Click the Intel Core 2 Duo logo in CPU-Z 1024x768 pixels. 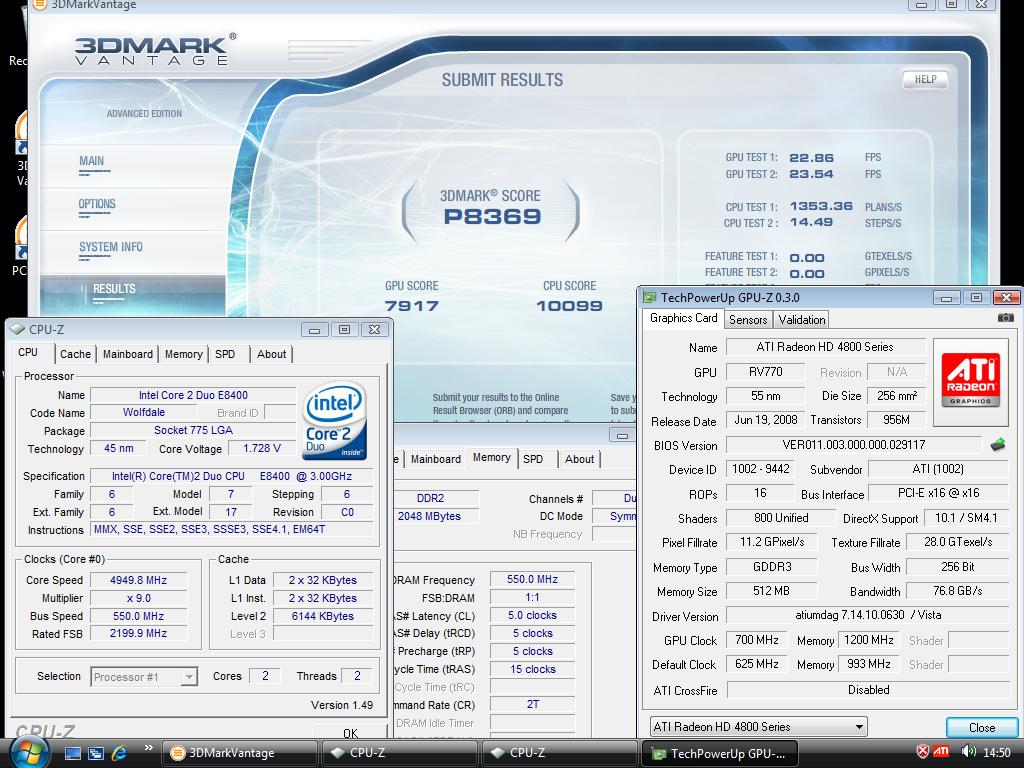(x=335, y=421)
